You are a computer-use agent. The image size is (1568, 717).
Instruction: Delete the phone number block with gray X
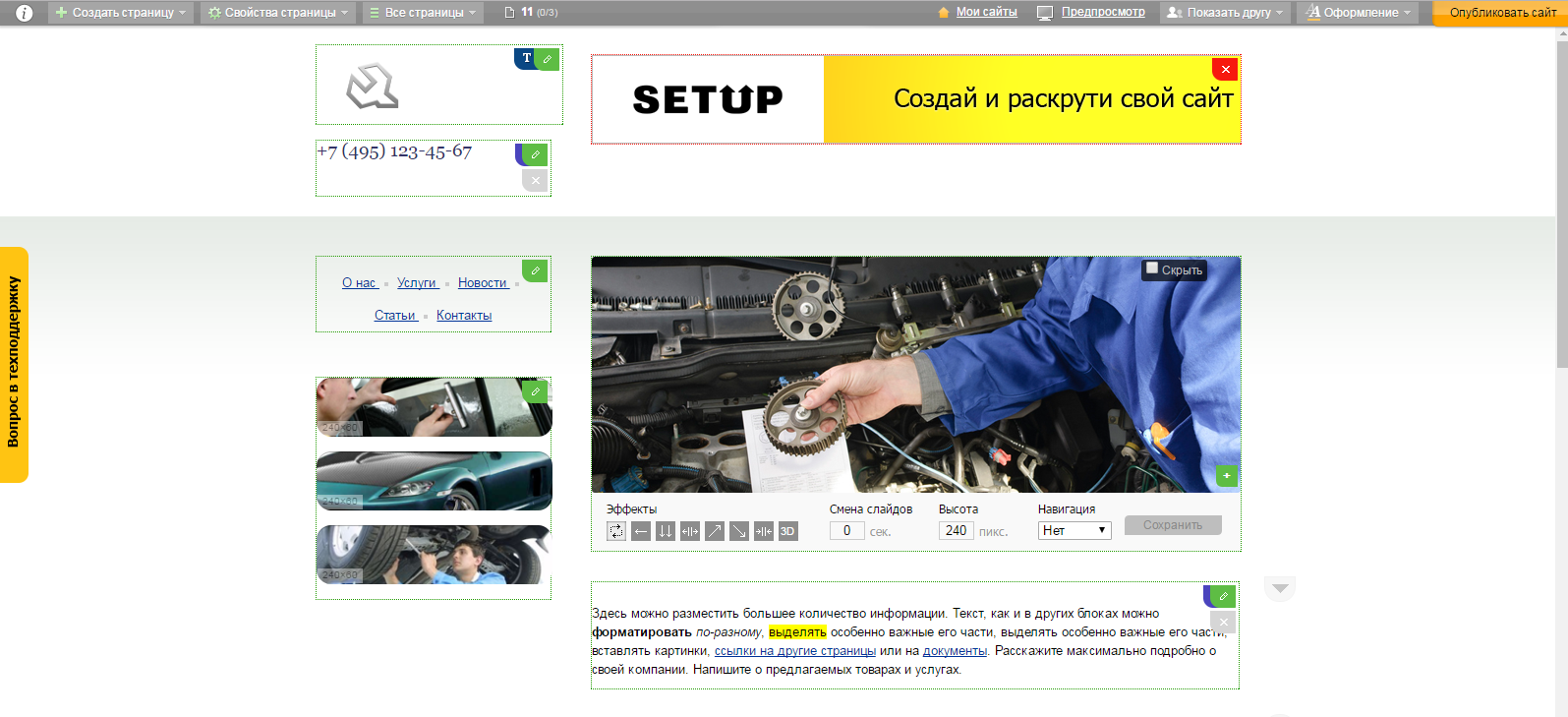pos(535,180)
